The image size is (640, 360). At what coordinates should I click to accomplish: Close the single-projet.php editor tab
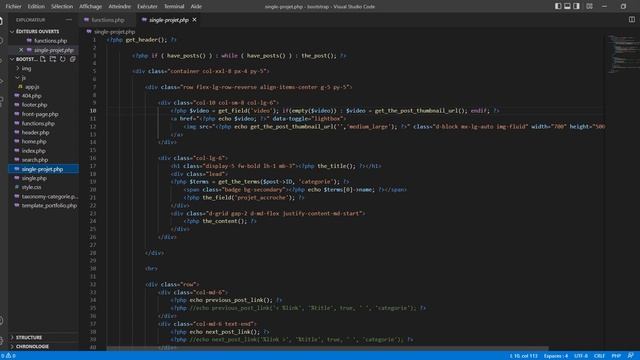pyautogui.click(x=194, y=20)
